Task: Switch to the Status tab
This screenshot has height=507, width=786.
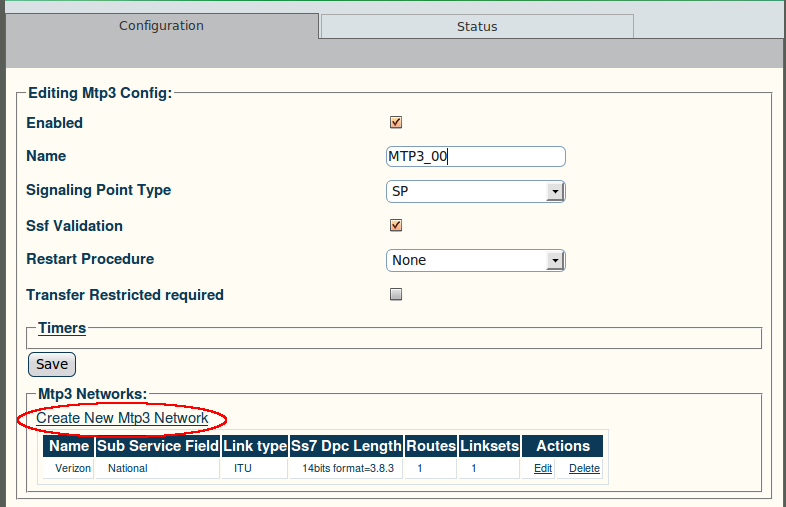Action: coord(477,27)
